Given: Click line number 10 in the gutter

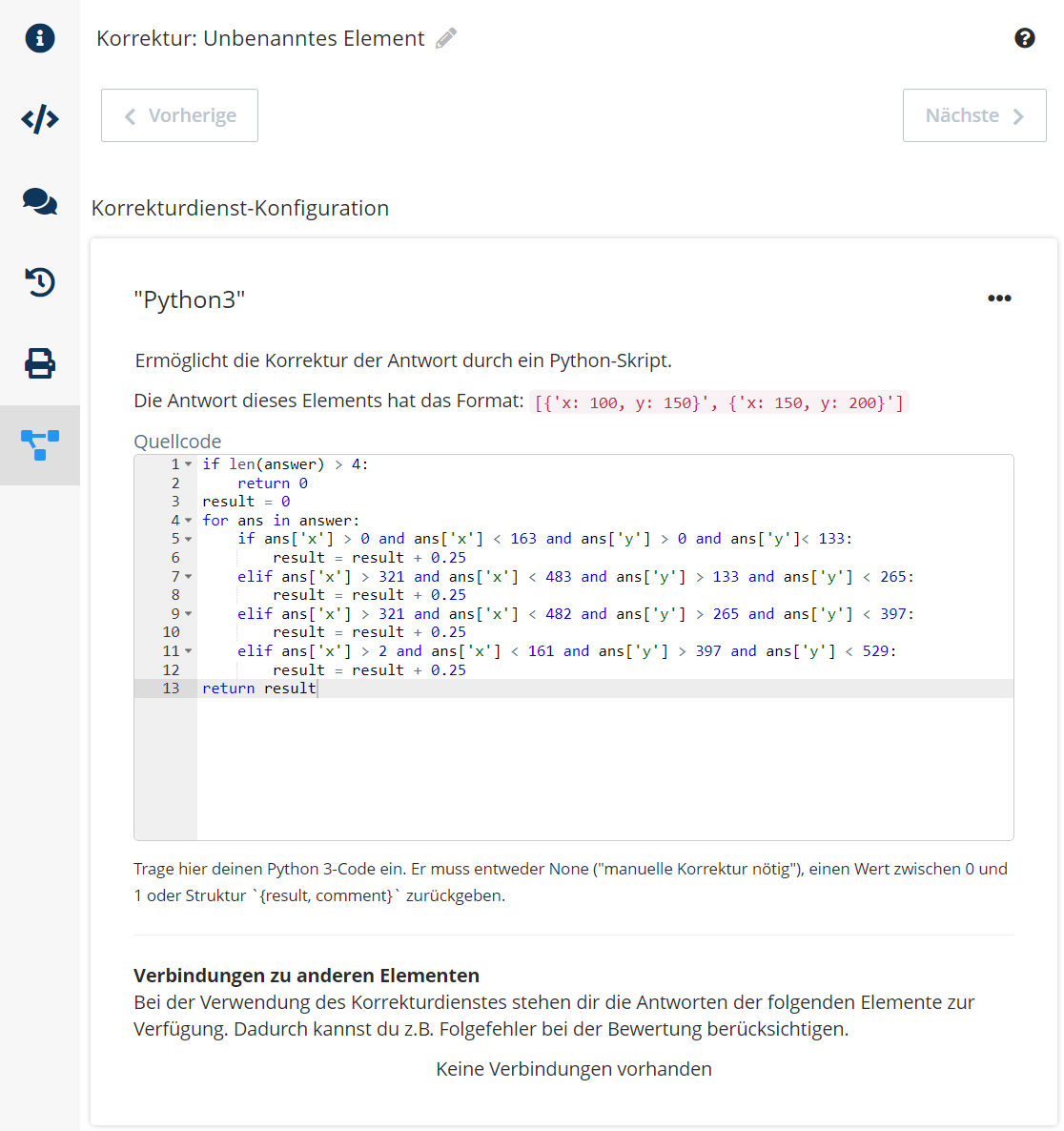Looking at the screenshot, I should (x=171, y=632).
